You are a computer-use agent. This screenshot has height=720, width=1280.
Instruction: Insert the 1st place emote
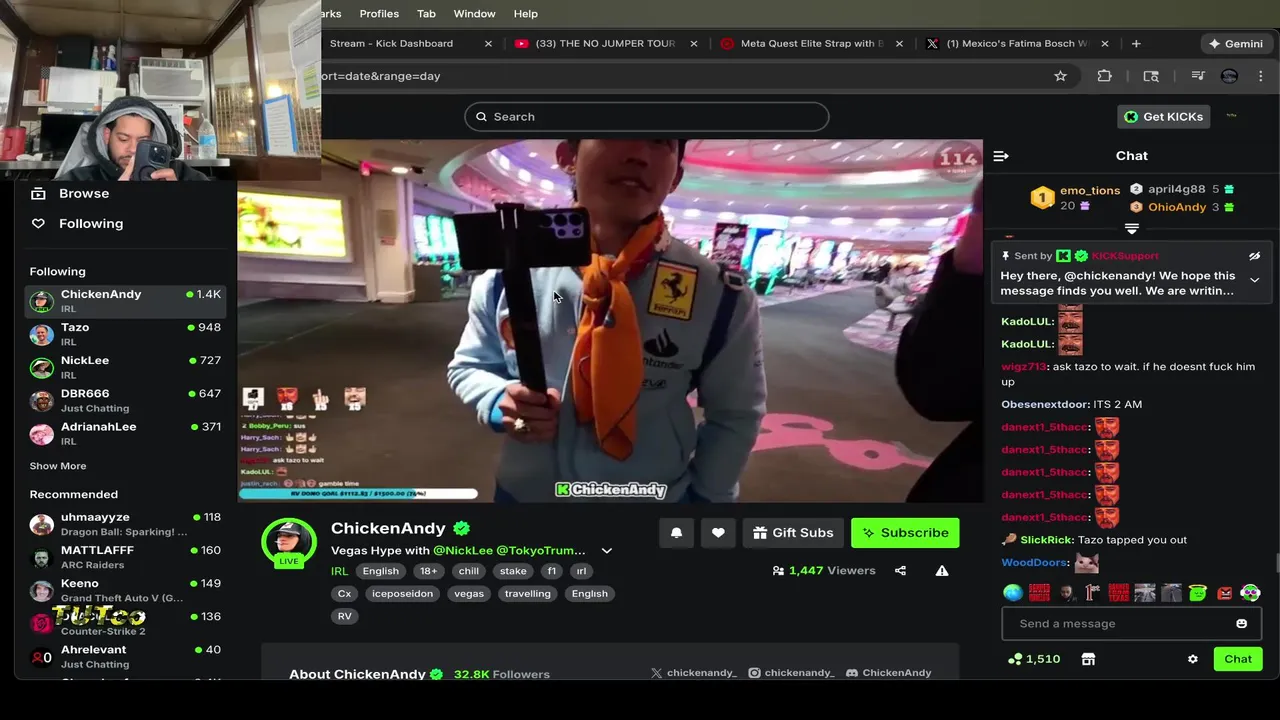coord(1092,593)
